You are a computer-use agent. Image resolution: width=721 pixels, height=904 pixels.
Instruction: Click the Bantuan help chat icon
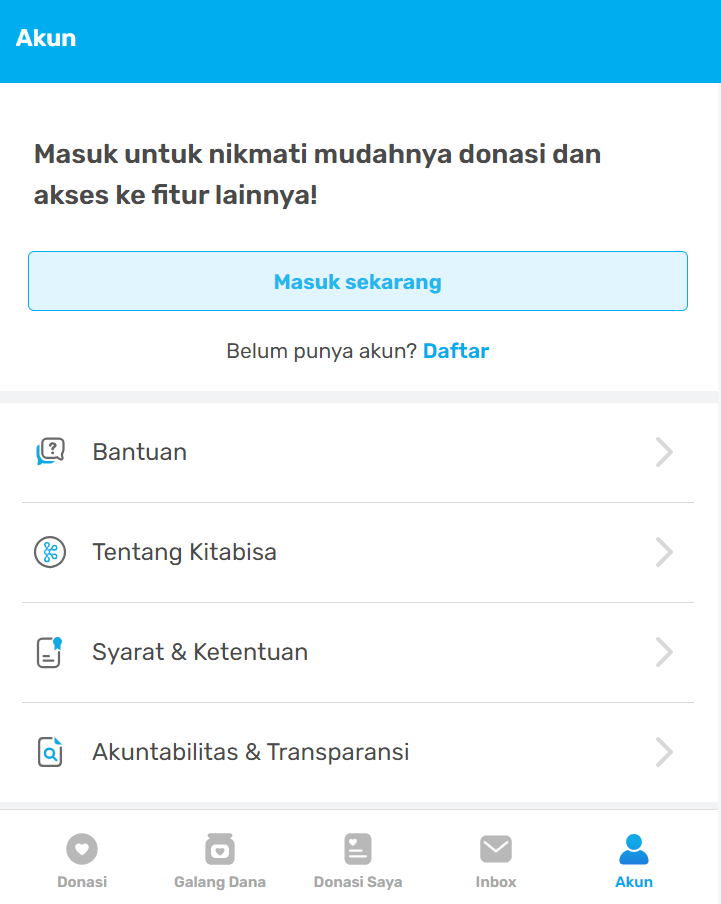pyautogui.click(x=50, y=452)
